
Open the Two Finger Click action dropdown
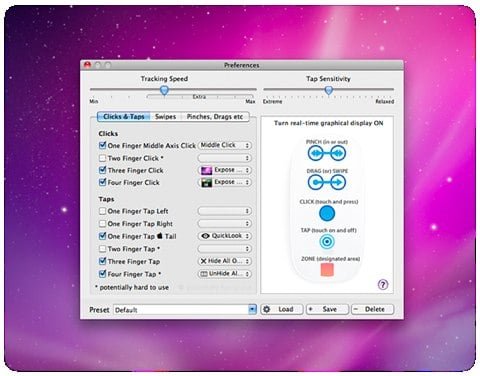225,158
